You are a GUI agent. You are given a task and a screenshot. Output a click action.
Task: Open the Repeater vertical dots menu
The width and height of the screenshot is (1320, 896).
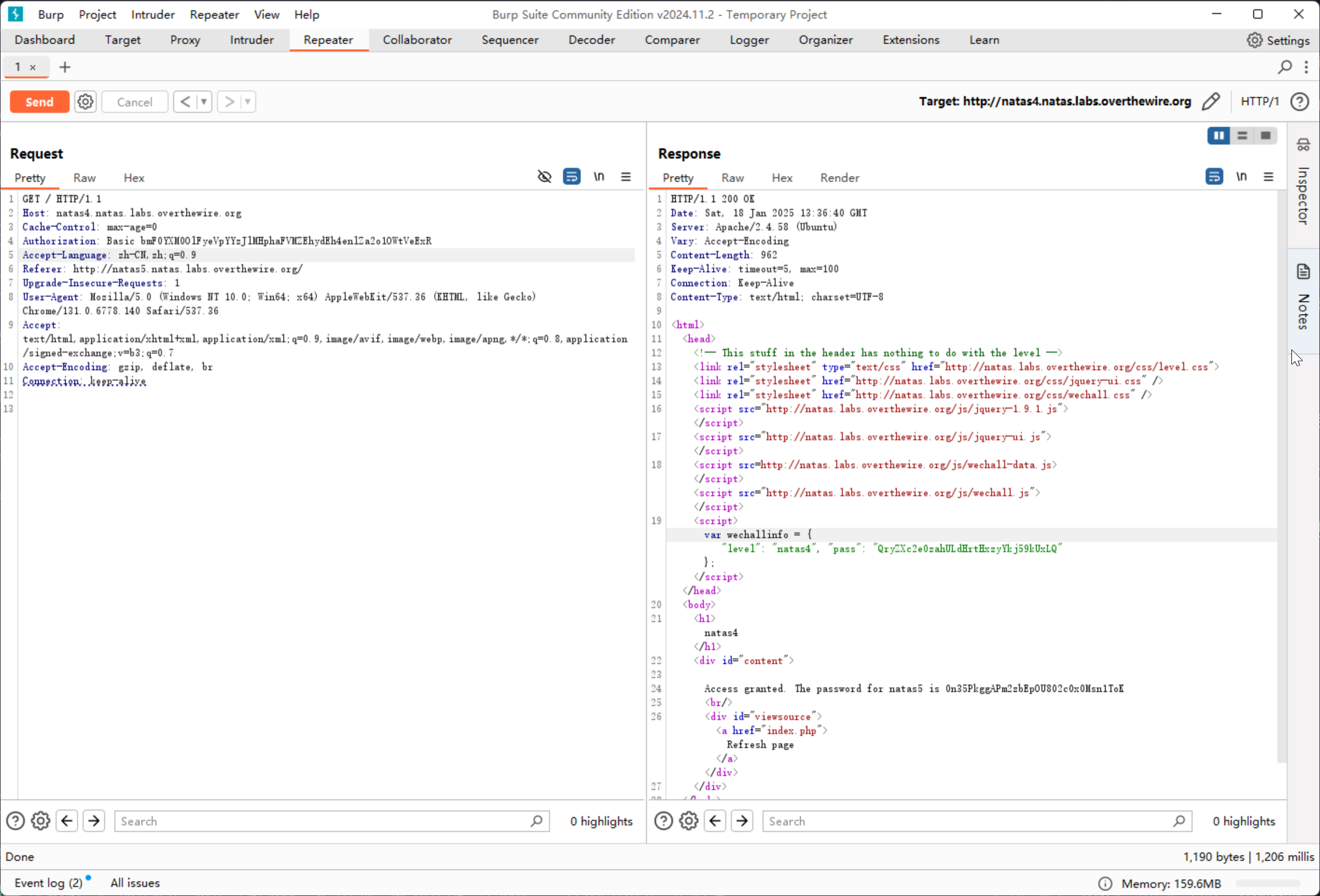pos(1306,67)
